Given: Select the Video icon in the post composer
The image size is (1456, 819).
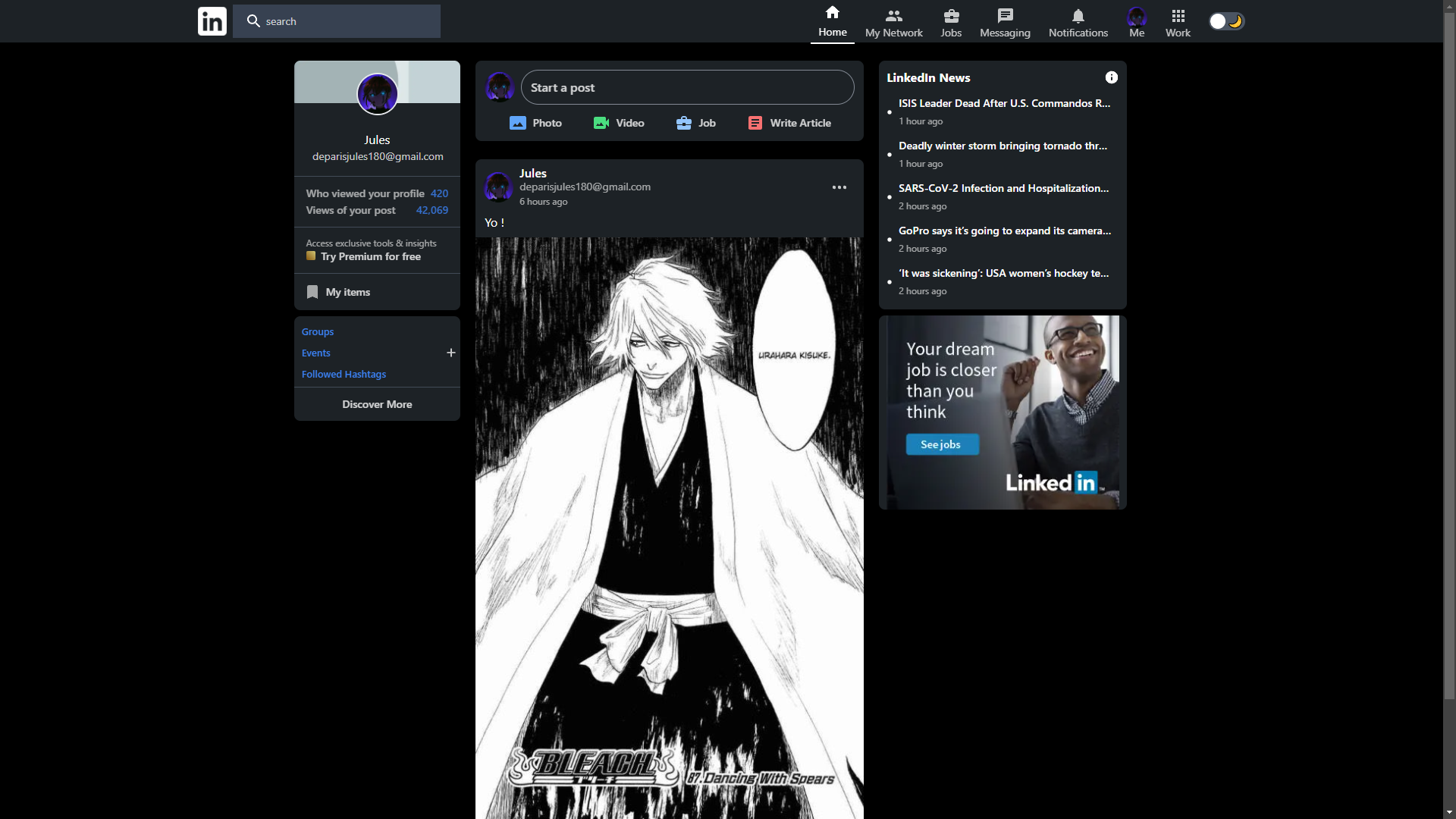Looking at the screenshot, I should pos(601,122).
